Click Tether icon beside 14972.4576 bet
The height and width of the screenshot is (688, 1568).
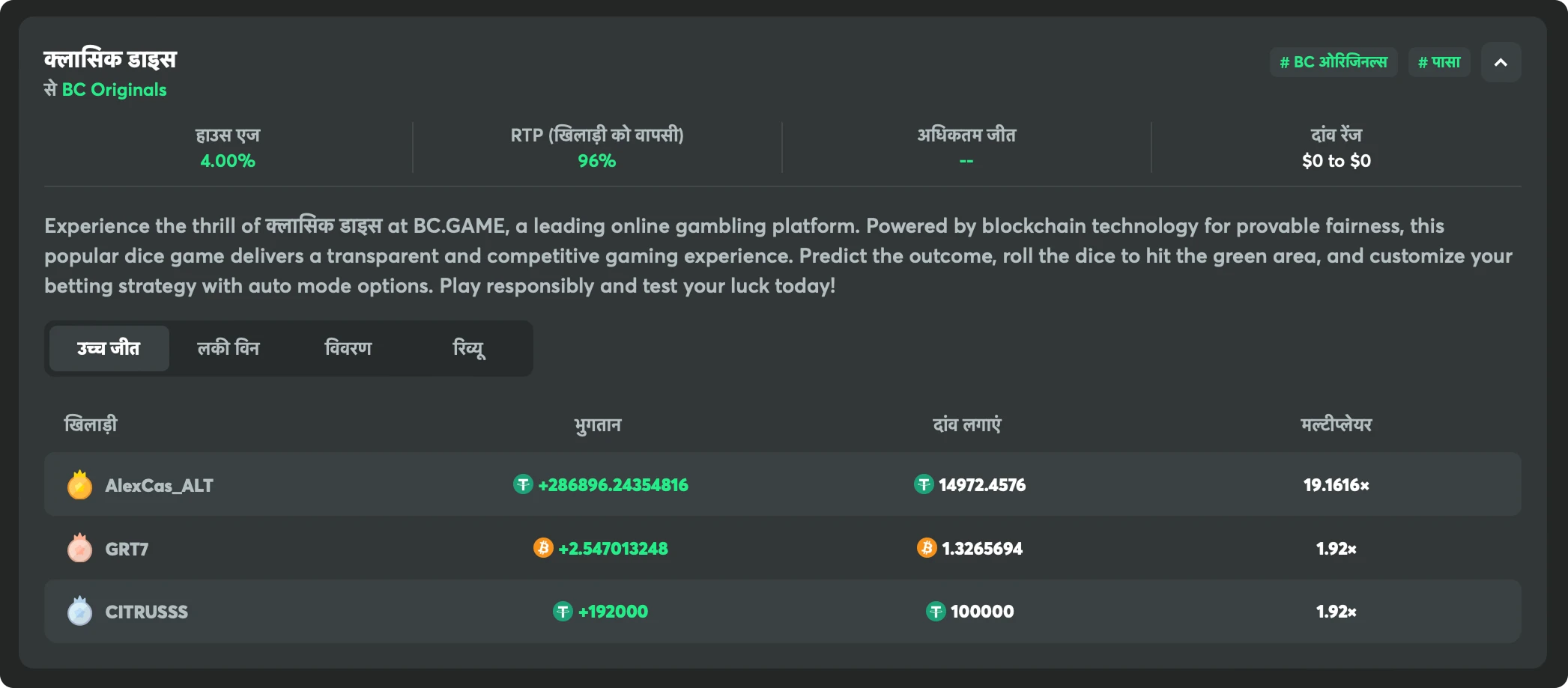pos(924,484)
